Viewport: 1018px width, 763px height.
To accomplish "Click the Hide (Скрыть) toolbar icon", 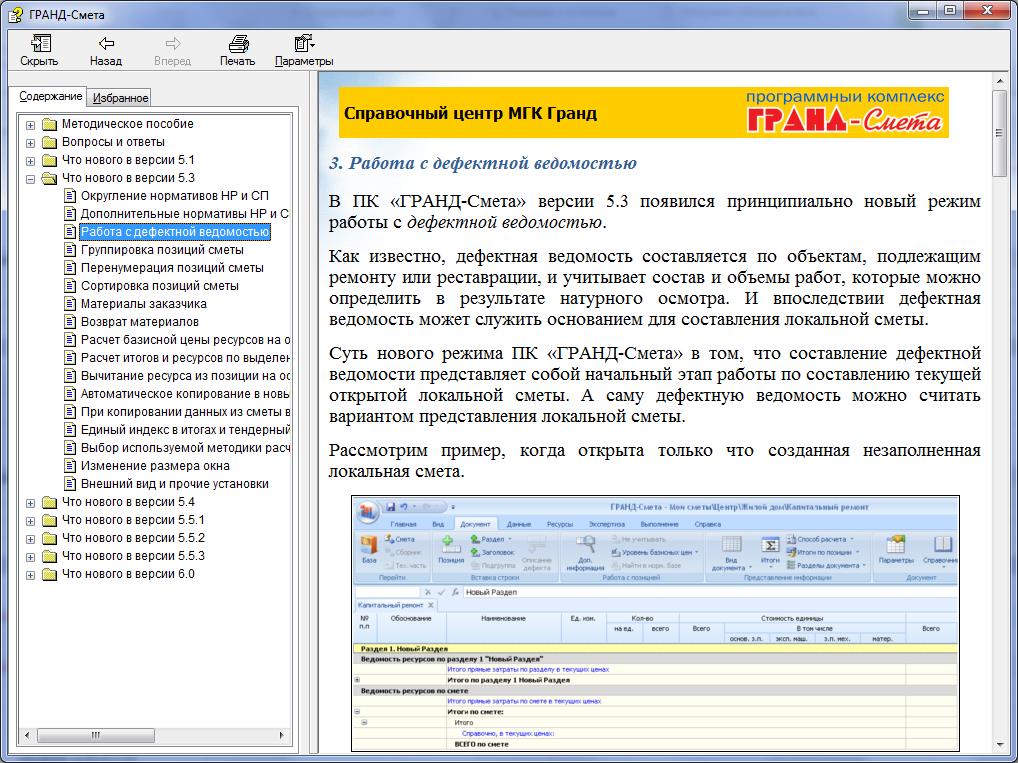I will point(40,44).
